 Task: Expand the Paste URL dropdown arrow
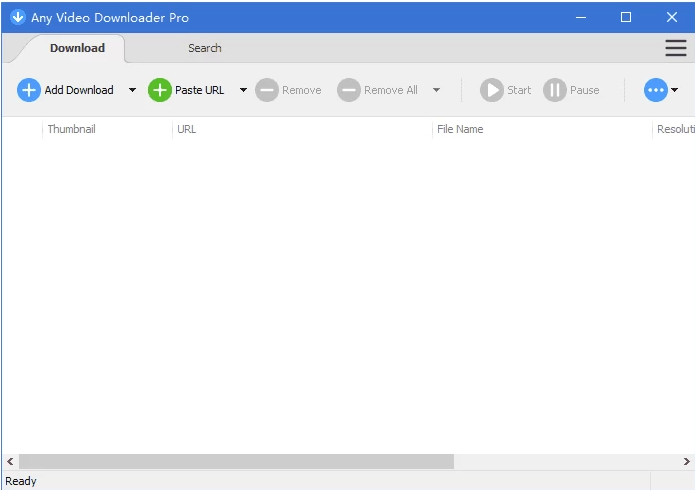tap(243, 90)
